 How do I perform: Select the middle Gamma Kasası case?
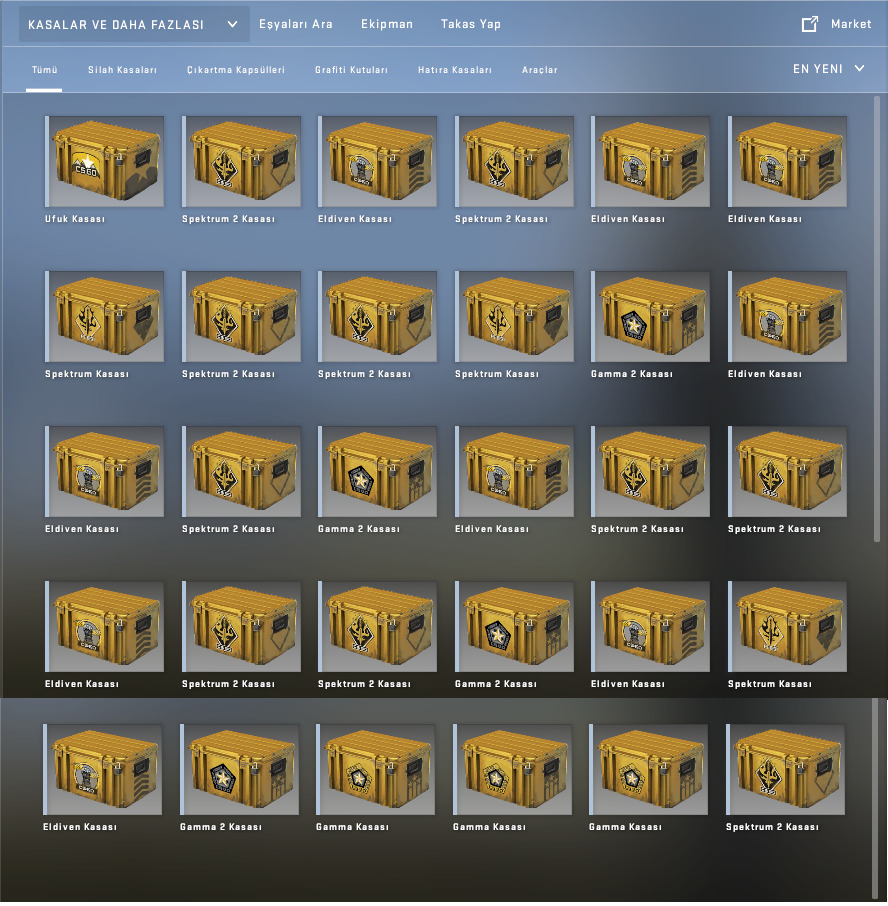pos(512,769)
